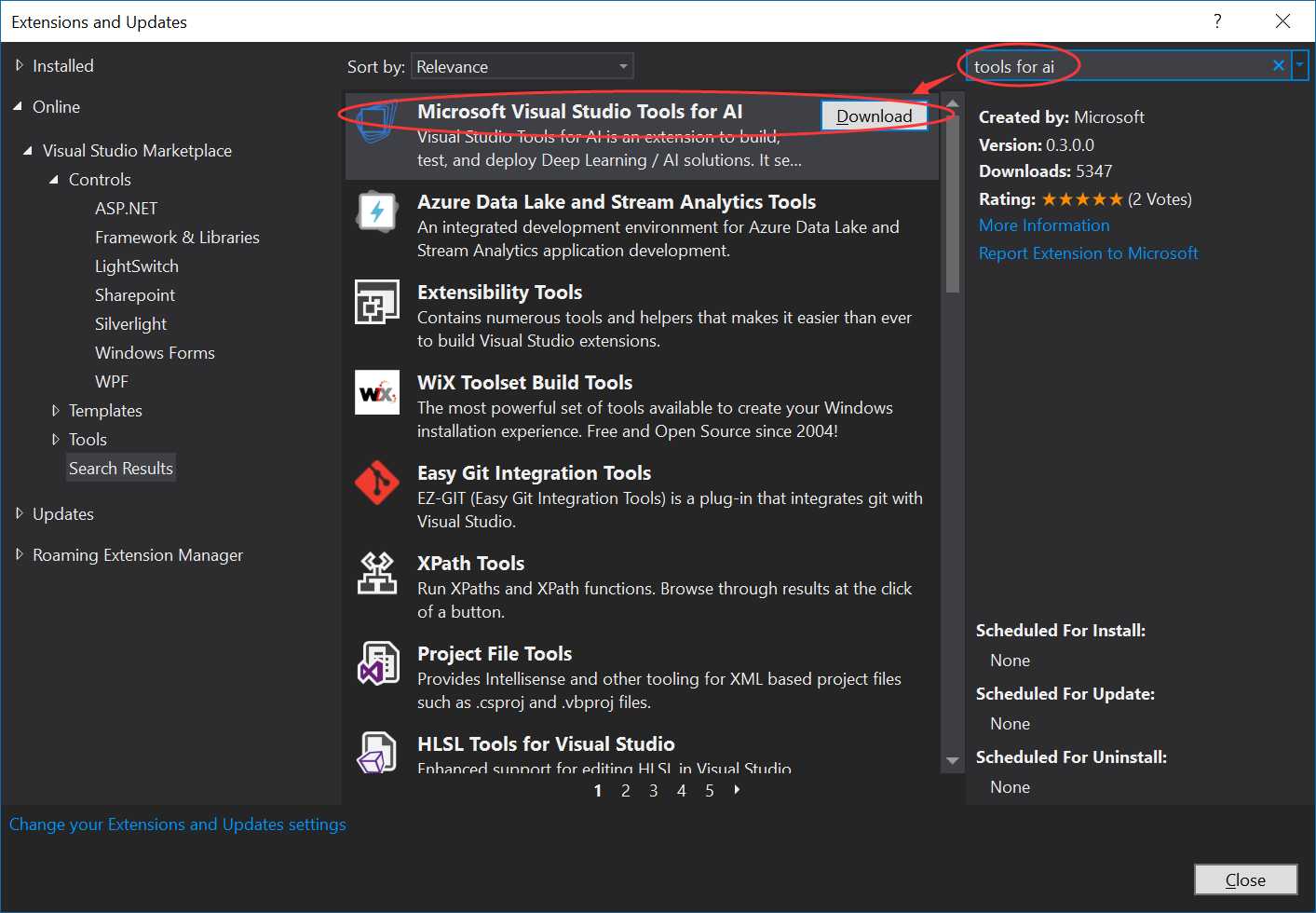Image resolution: width=1316 pixels, height=913 pixels.
Task: Download Microsoft Visual Studio Tools for AI
Action: click(874, 116)
